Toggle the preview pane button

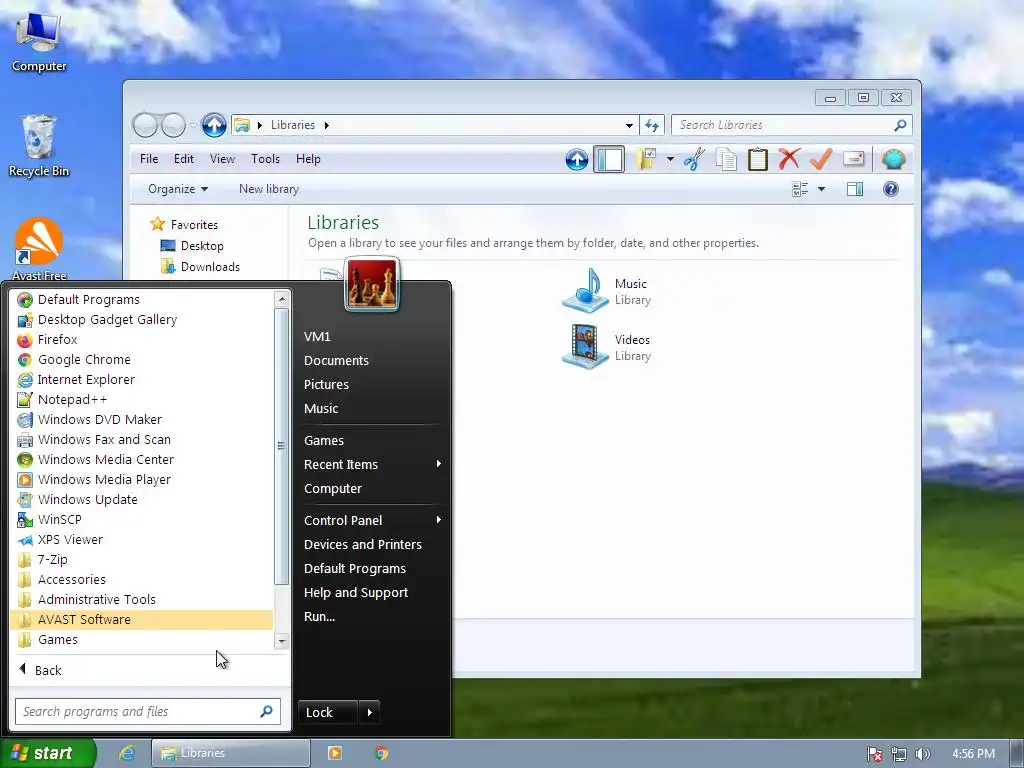pyautogui.click(x=855, y=189)
